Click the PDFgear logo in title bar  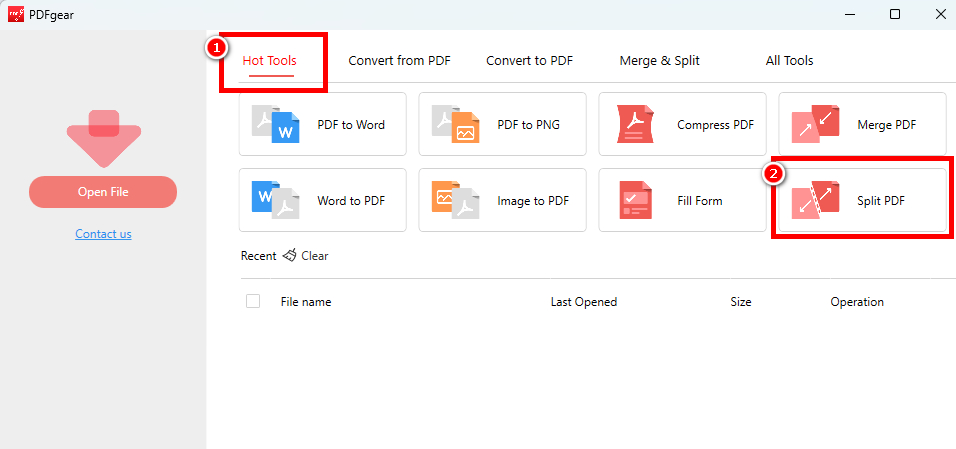click(x=16, y=14)
